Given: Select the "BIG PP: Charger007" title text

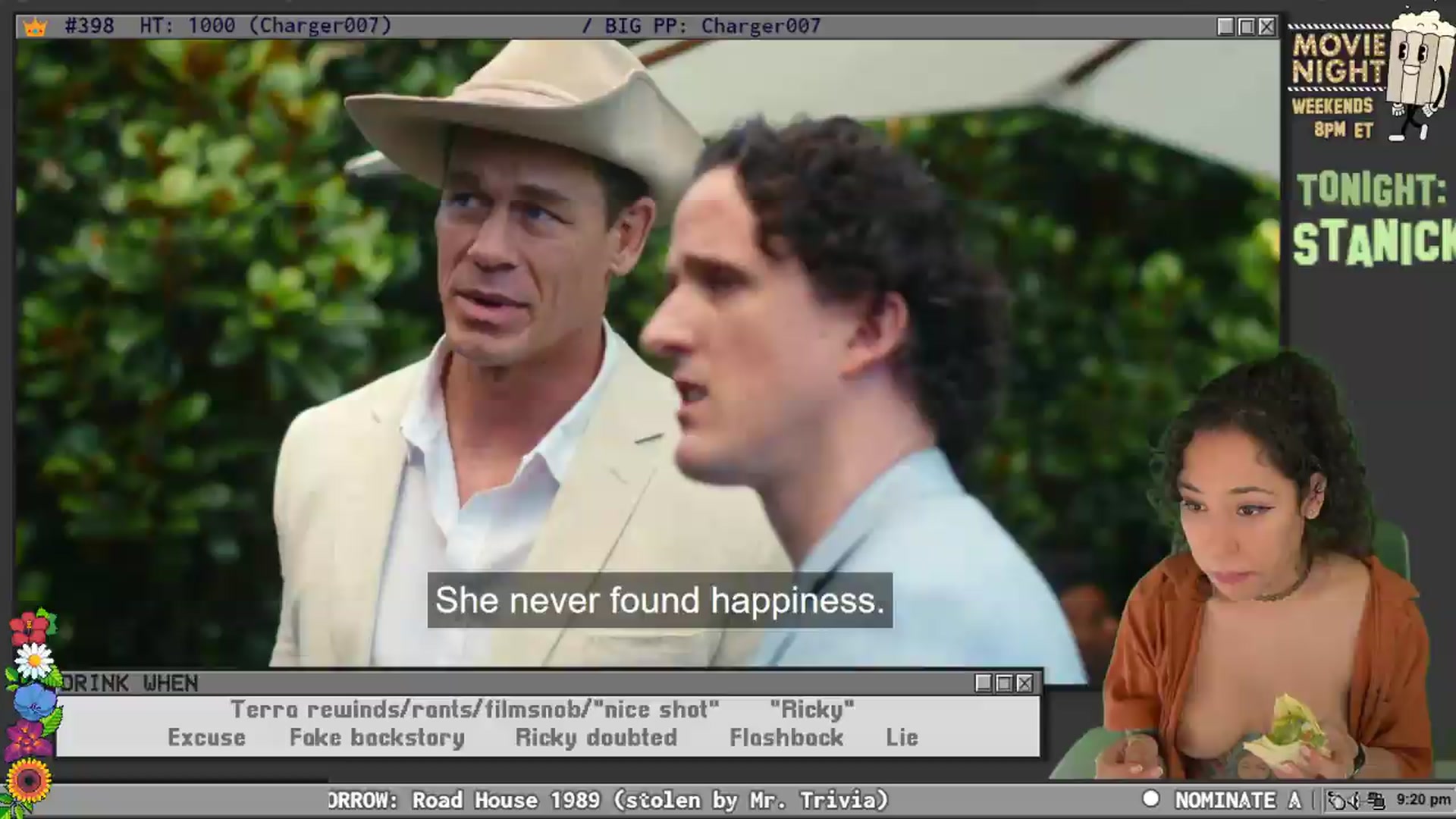Looking at the screenshot, I should (x=713, y=26).
